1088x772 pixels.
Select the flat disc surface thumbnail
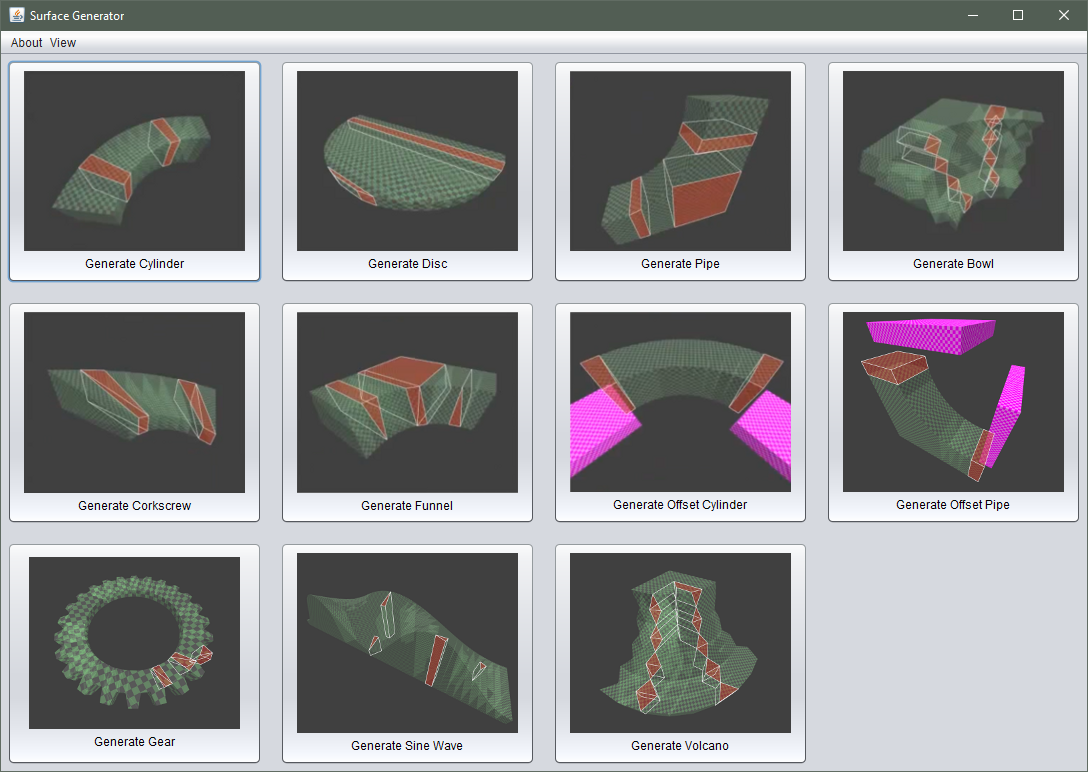coord(407,160)
